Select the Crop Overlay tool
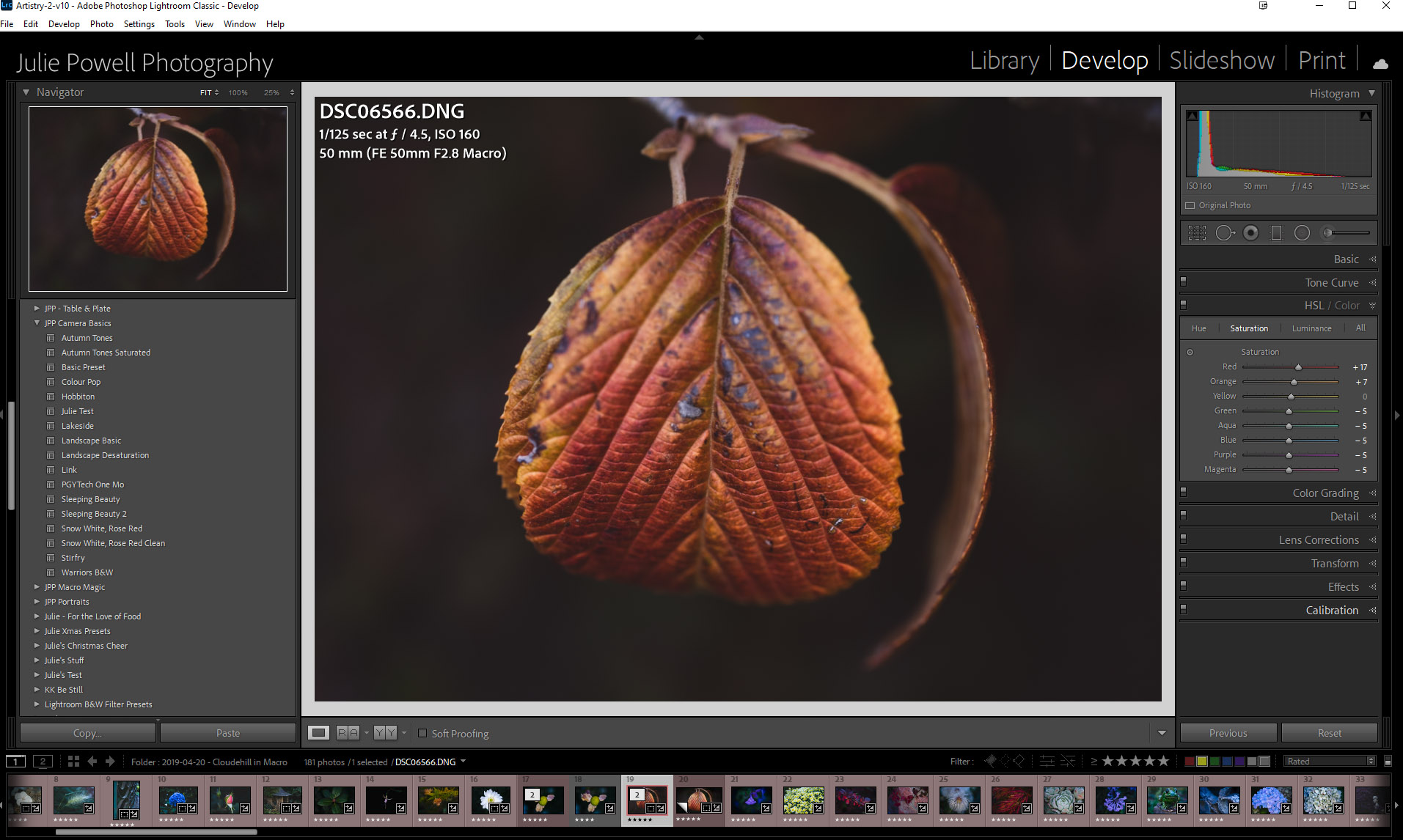This screenshot has height=840, width=1403. [1197, 233]
